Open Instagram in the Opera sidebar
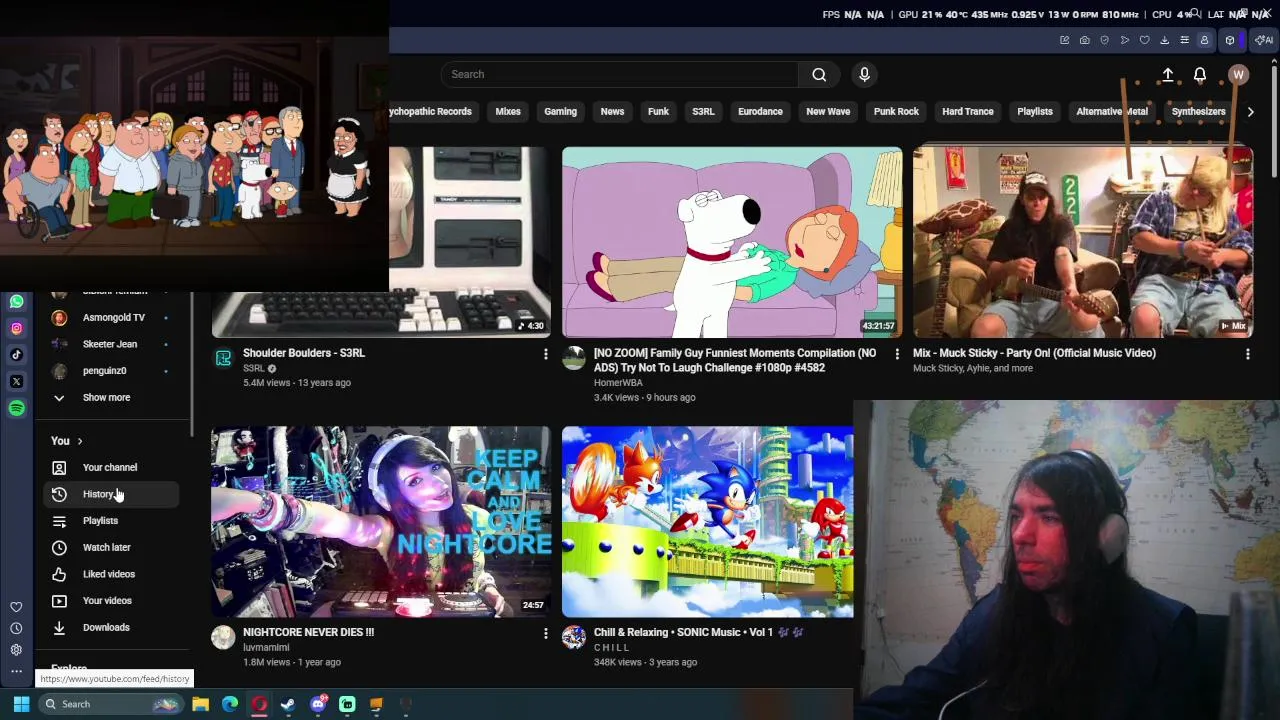This screenshot has height=720, width=1280. [16, 328]
